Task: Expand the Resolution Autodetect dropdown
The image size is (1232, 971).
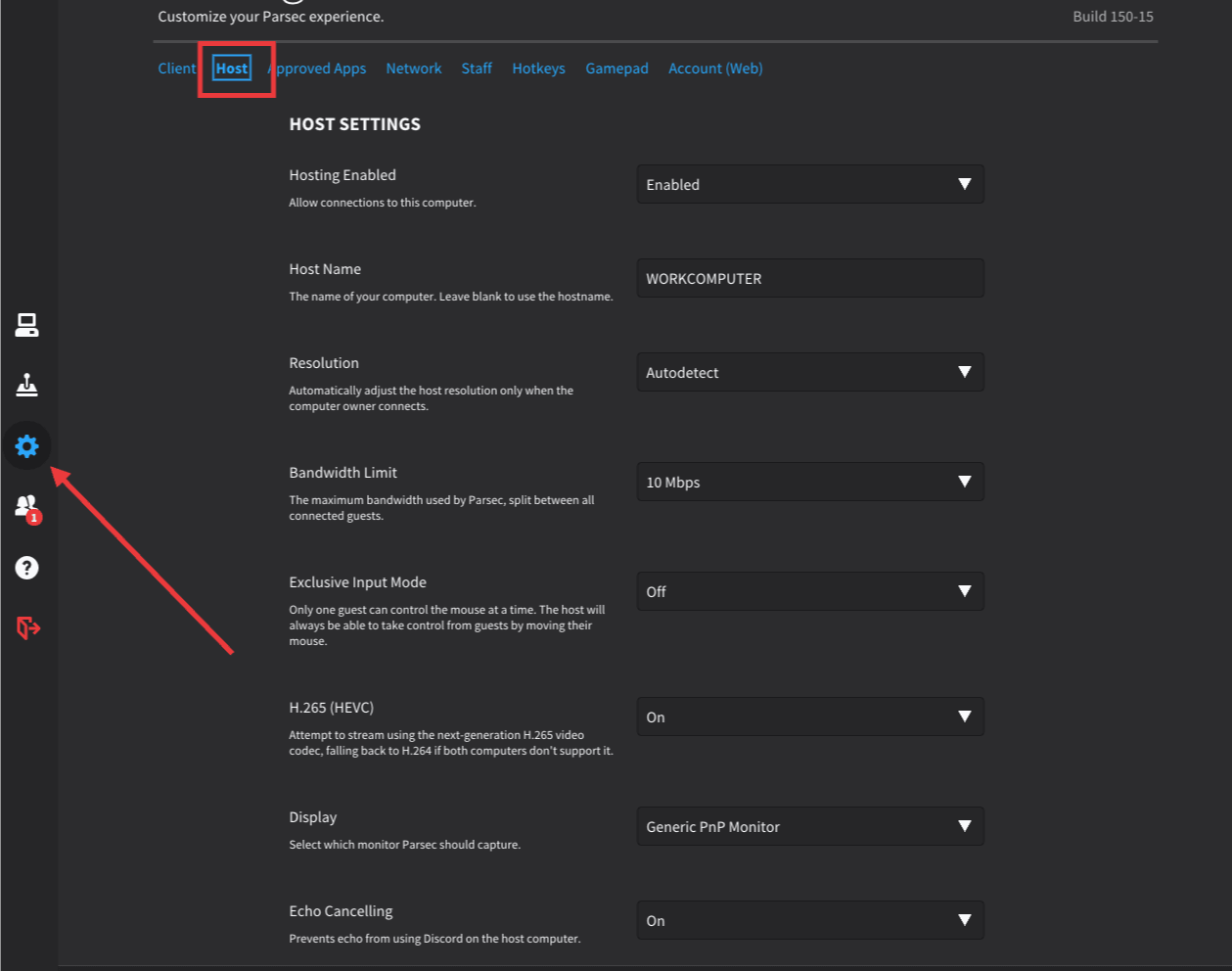Action: coord(809,372)
